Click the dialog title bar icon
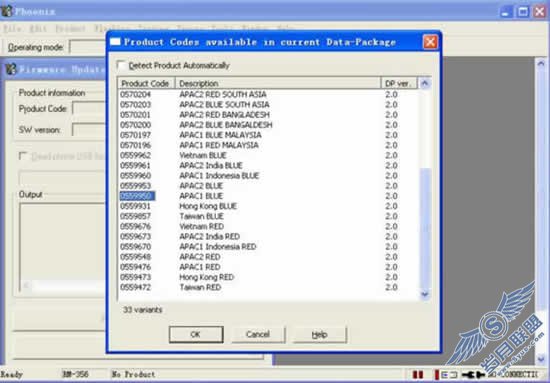Image resolution: width=550 pixels, height=383 pixels. [x=115, y=42]
